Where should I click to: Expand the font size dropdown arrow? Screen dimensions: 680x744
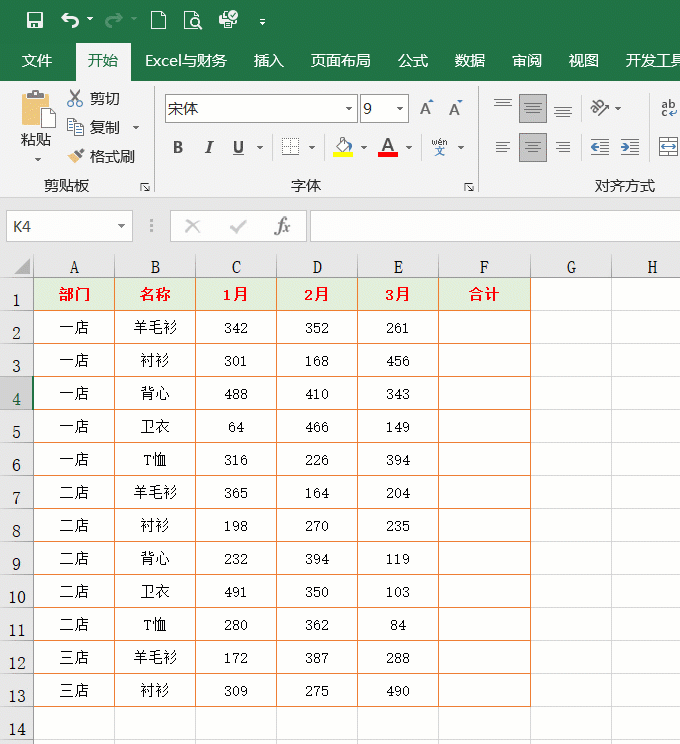pos(400,109)
